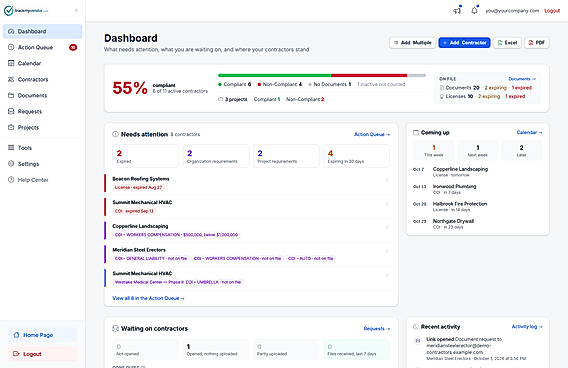The height and width of the screenshot is (368, 568).
Task: Open Help Center in the sidebar
Action: pyautogui.click(x=42, y=180)
